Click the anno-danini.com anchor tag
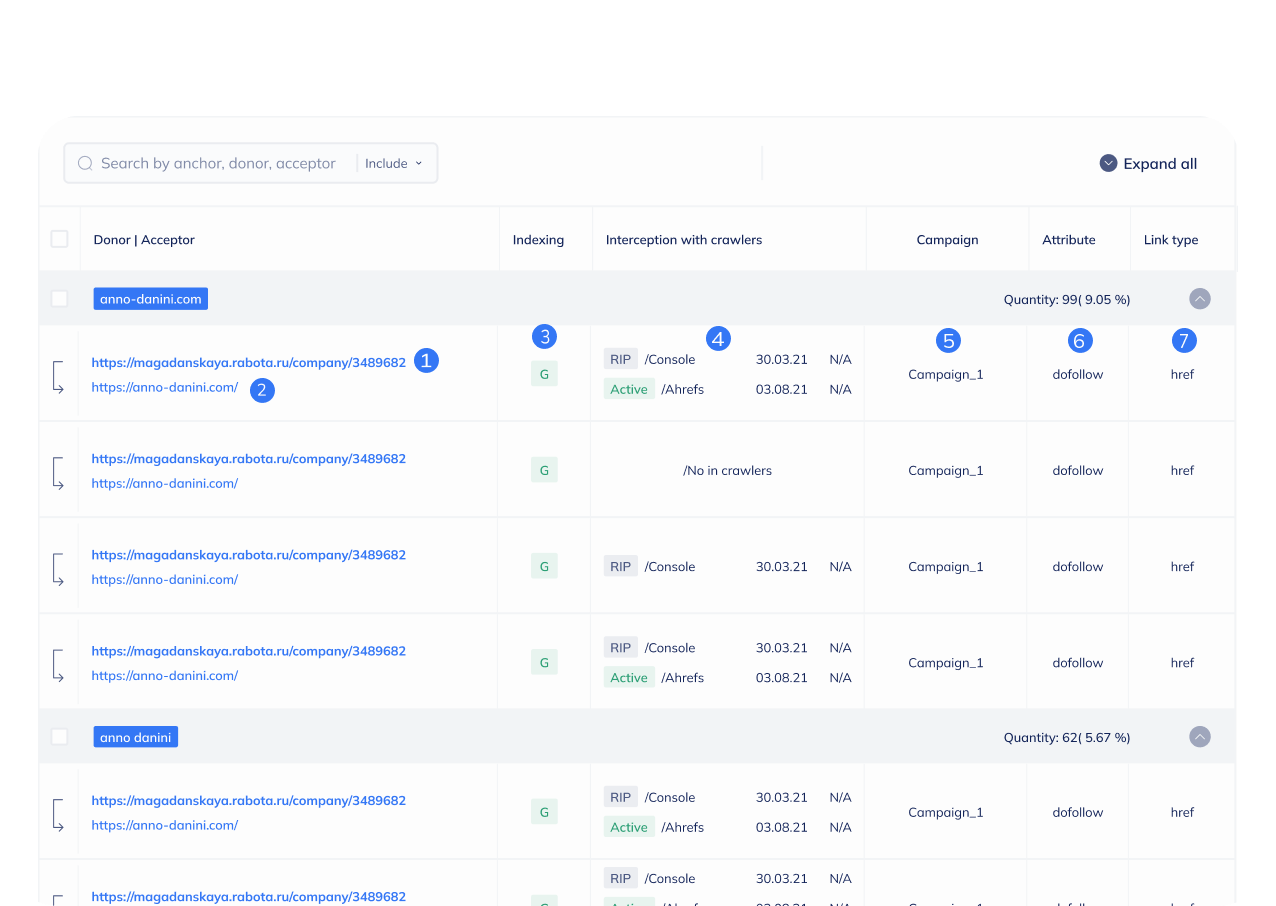Viewport: 1276px width, 906px height. [151, 298]
